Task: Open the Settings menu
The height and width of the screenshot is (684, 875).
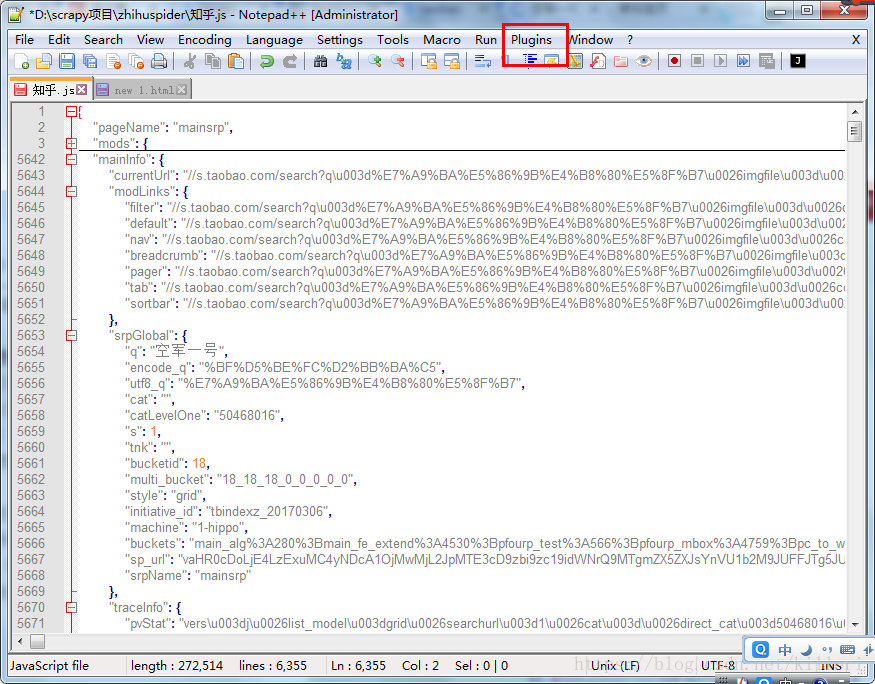Action: [339, 40]
